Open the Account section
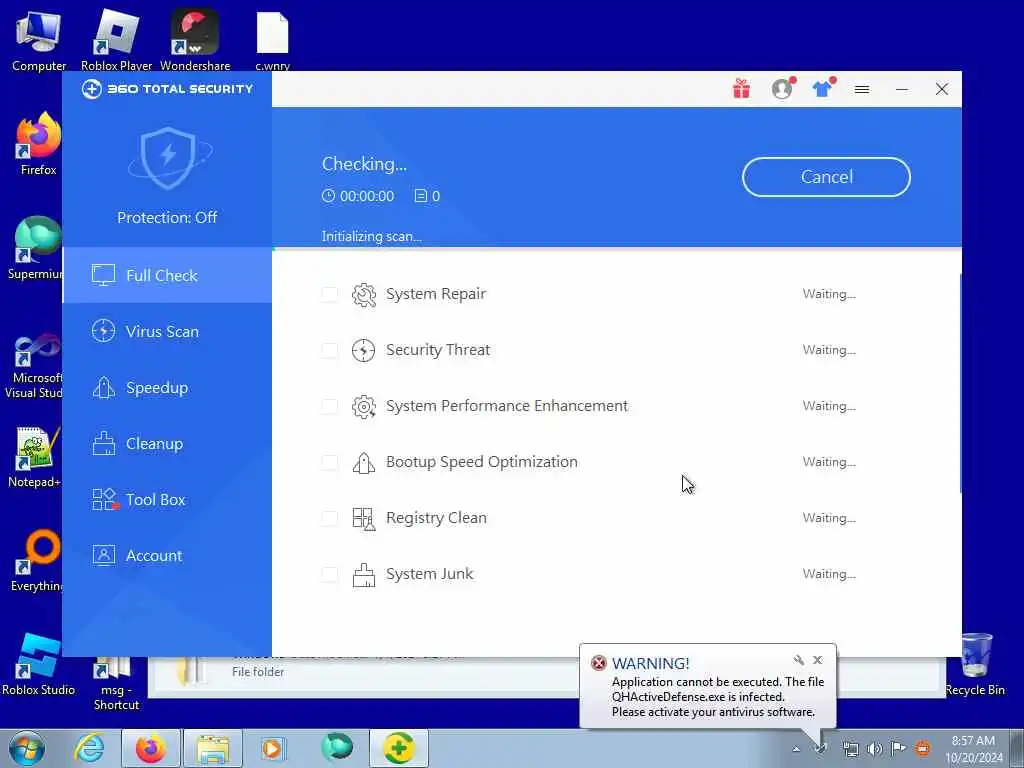The width and height of the screenshot is (1024, 768). point(167,556)
